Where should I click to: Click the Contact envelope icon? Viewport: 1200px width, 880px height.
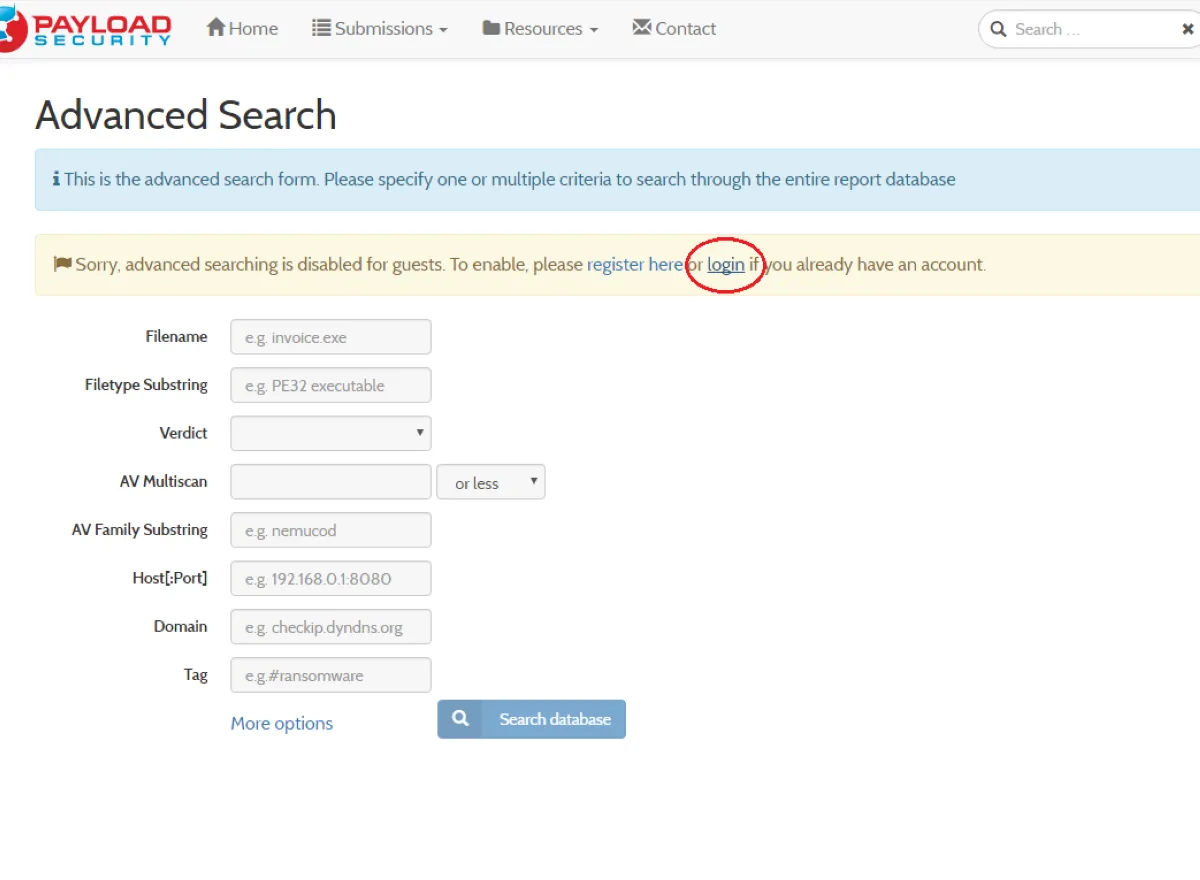pos(642,28)
